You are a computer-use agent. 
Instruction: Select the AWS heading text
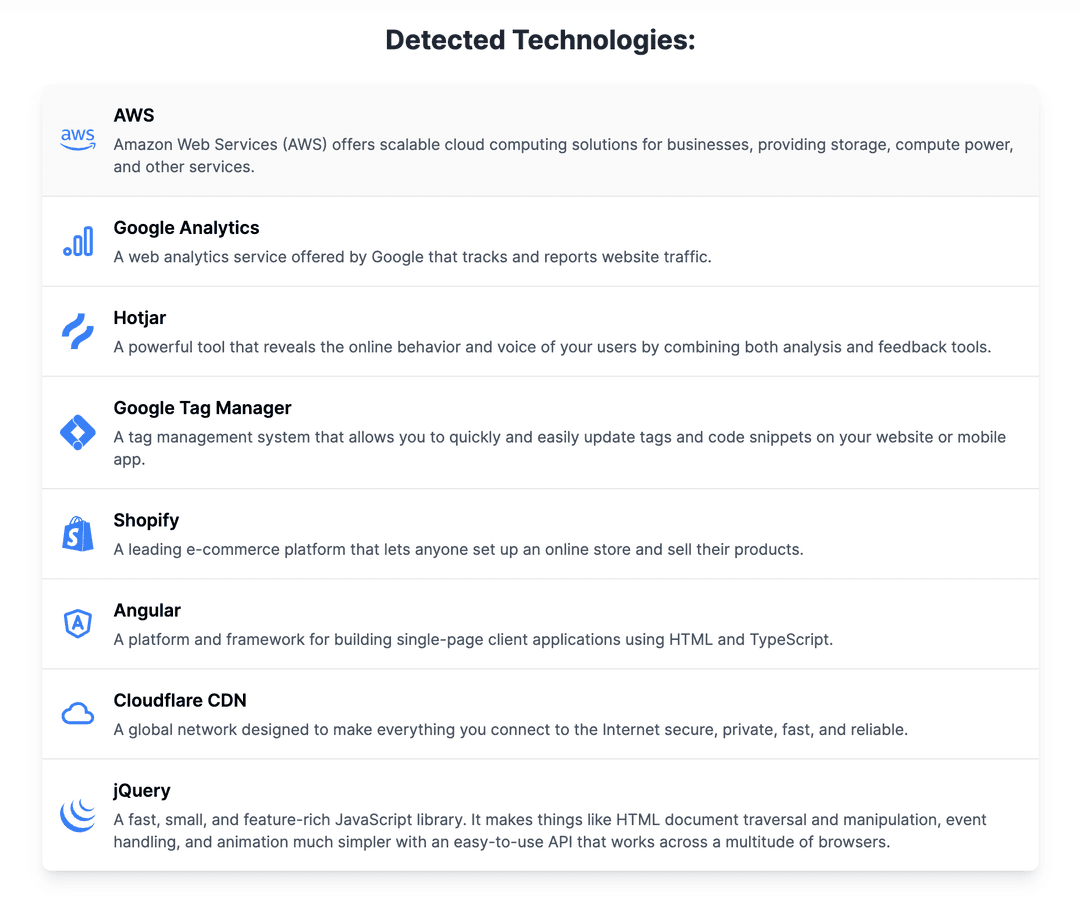pos(134,115)
